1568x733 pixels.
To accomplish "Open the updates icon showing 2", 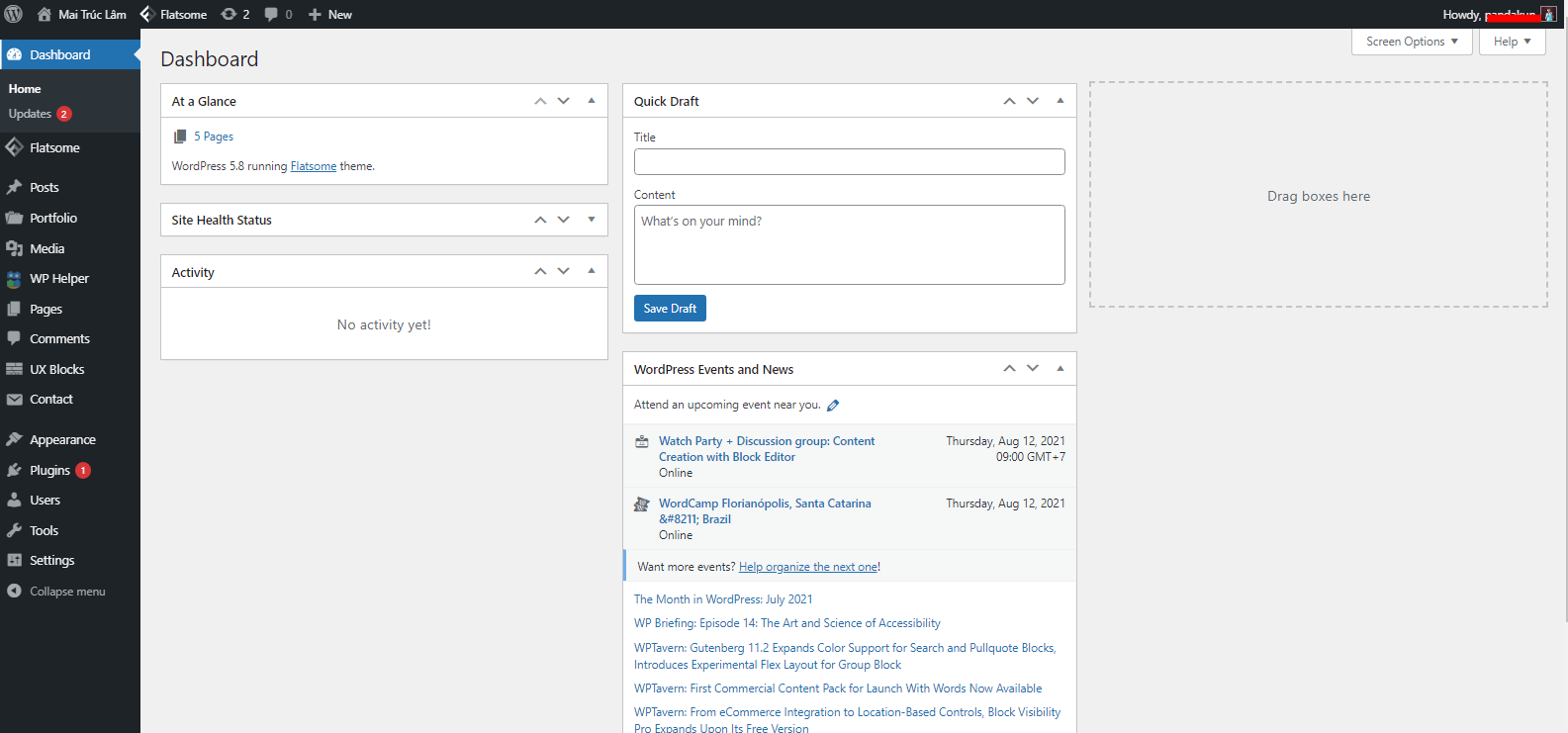I will [x=235, y=14].
